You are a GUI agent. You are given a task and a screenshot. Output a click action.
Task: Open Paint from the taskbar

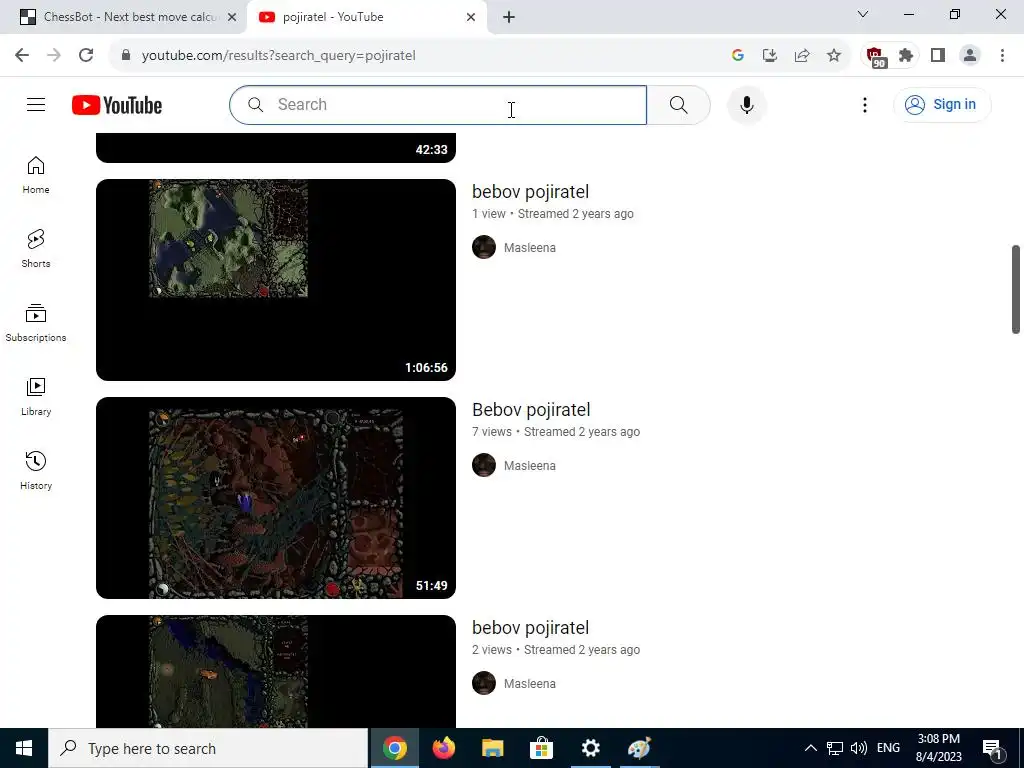639,748
